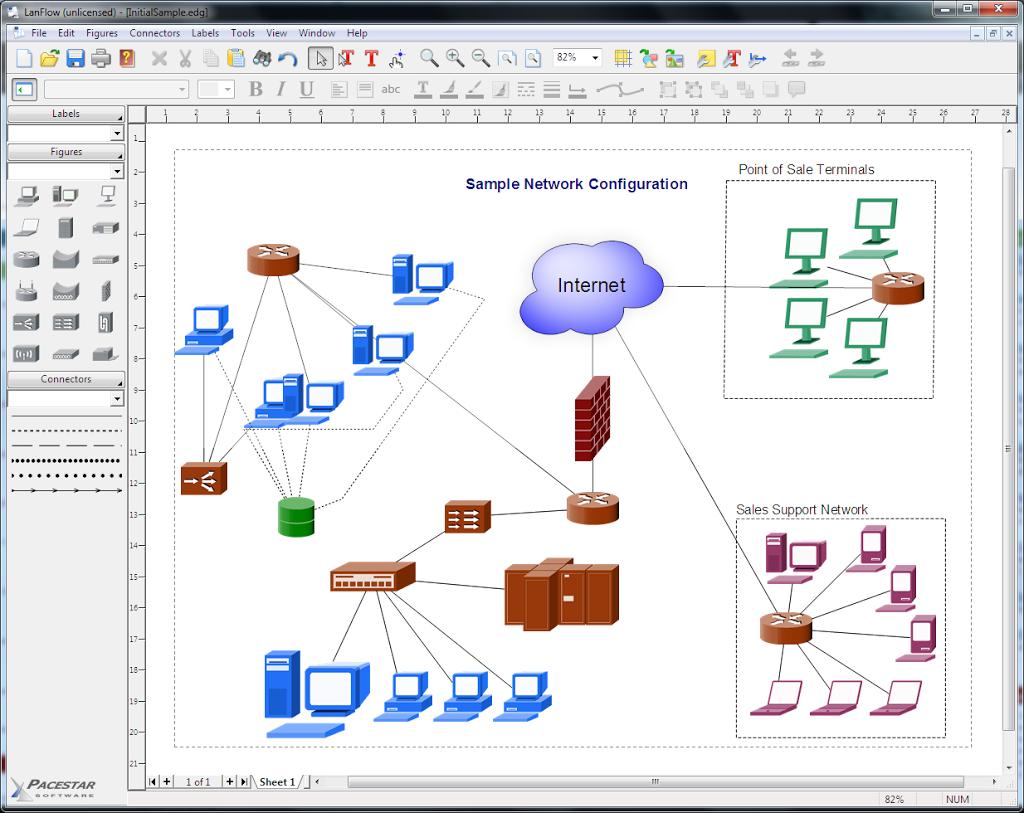
Task: Import figure with the shapes icon
Action: 648,59
